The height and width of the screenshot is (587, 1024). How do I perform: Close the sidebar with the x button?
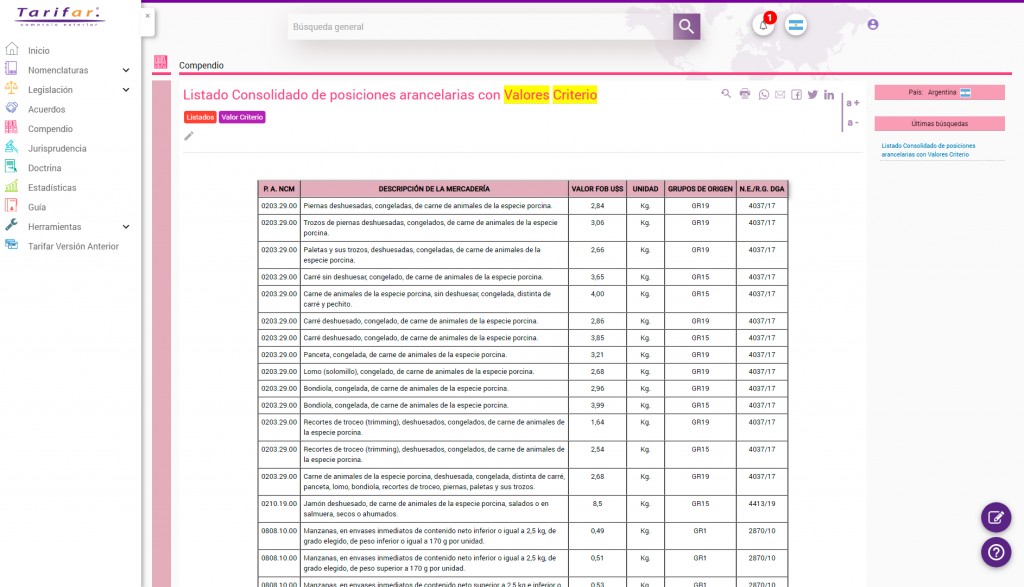tap(148, 16)
